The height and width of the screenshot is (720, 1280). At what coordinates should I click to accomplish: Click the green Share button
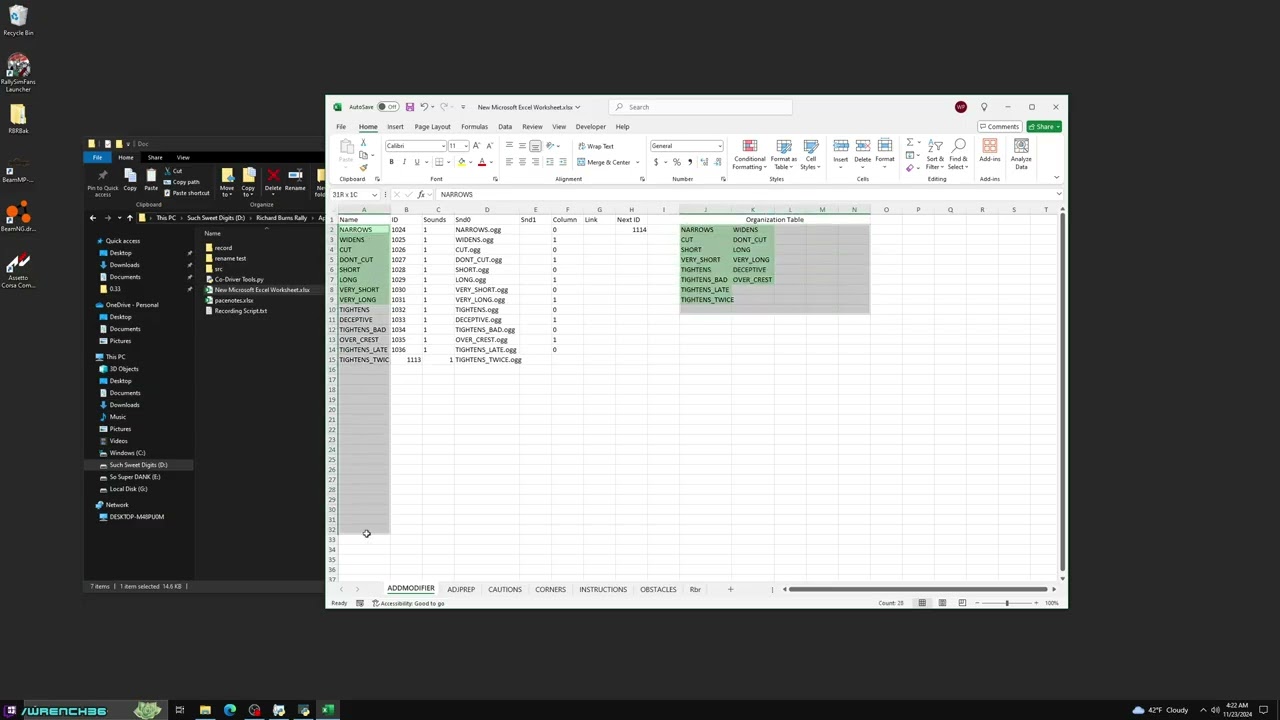[1044, 127]
